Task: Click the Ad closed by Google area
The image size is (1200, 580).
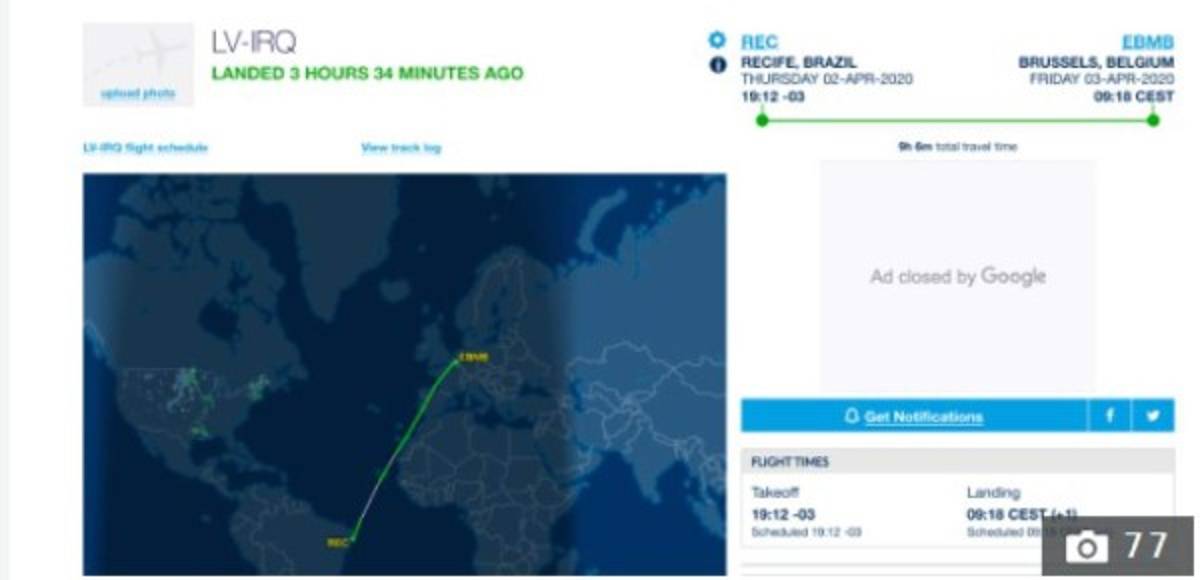Action: pyautogui.click(x=957, y=276)
